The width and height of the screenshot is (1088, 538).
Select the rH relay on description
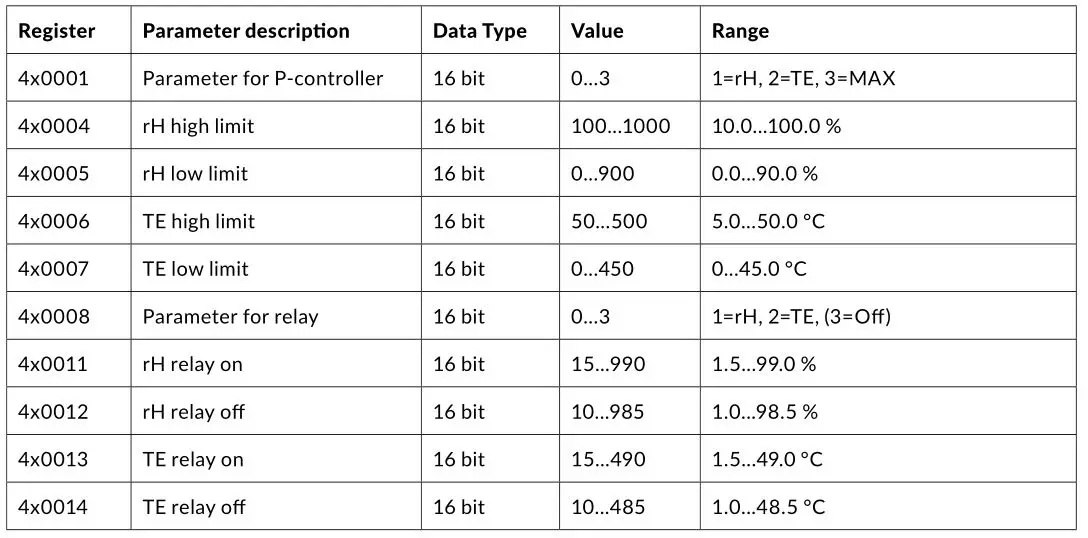coord(193,364)
